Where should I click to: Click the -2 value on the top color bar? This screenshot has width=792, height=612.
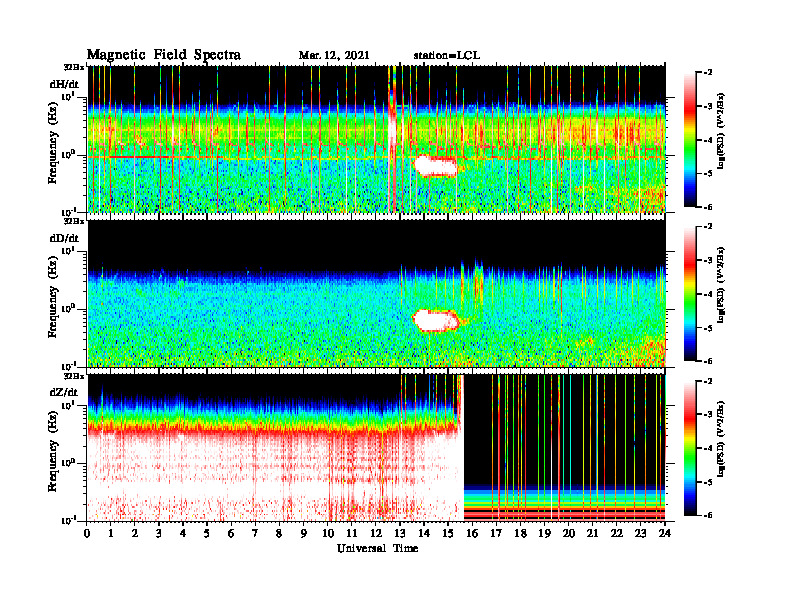[x=709, y=73]
